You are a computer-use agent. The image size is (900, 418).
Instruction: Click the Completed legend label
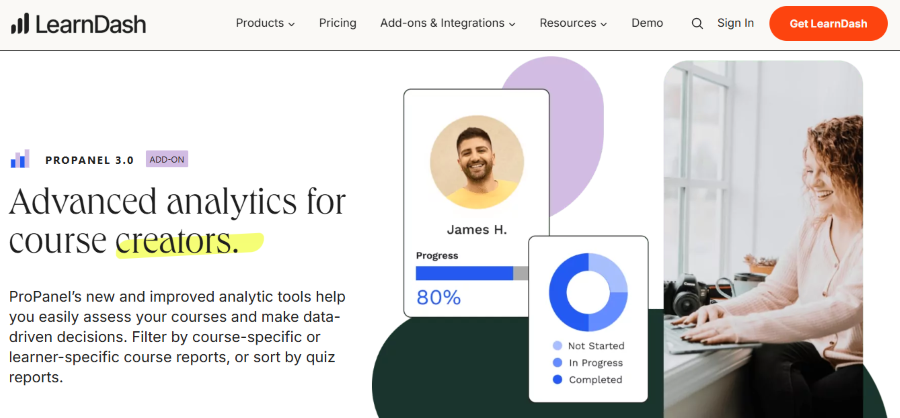(595, 380)
